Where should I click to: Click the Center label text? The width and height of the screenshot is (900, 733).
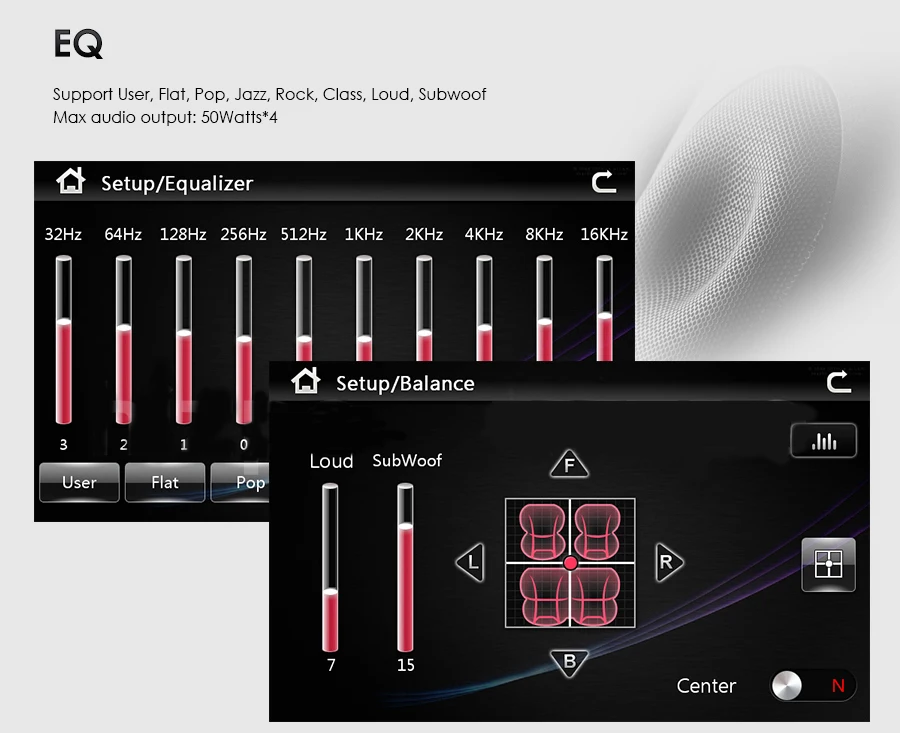pos(706,686)
